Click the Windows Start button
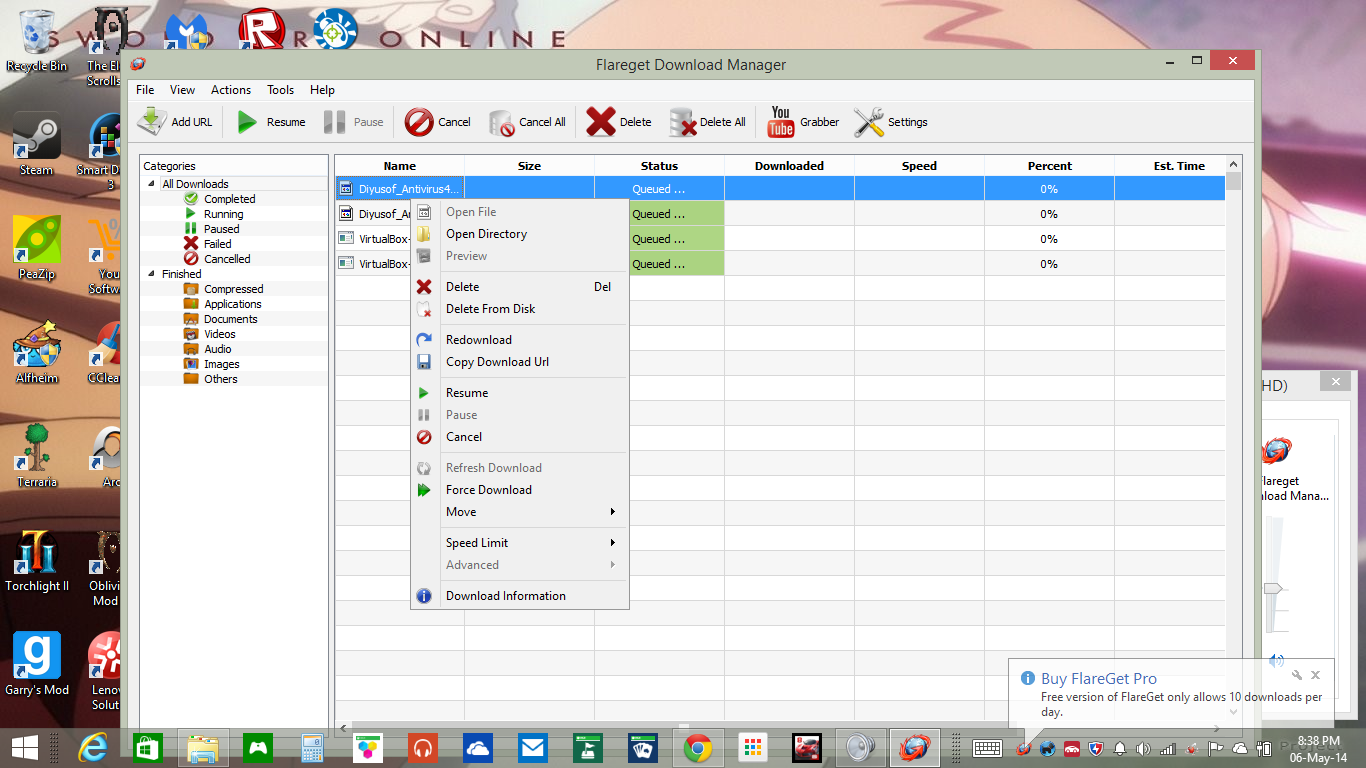1366x768 pixels. click(25, 748)
